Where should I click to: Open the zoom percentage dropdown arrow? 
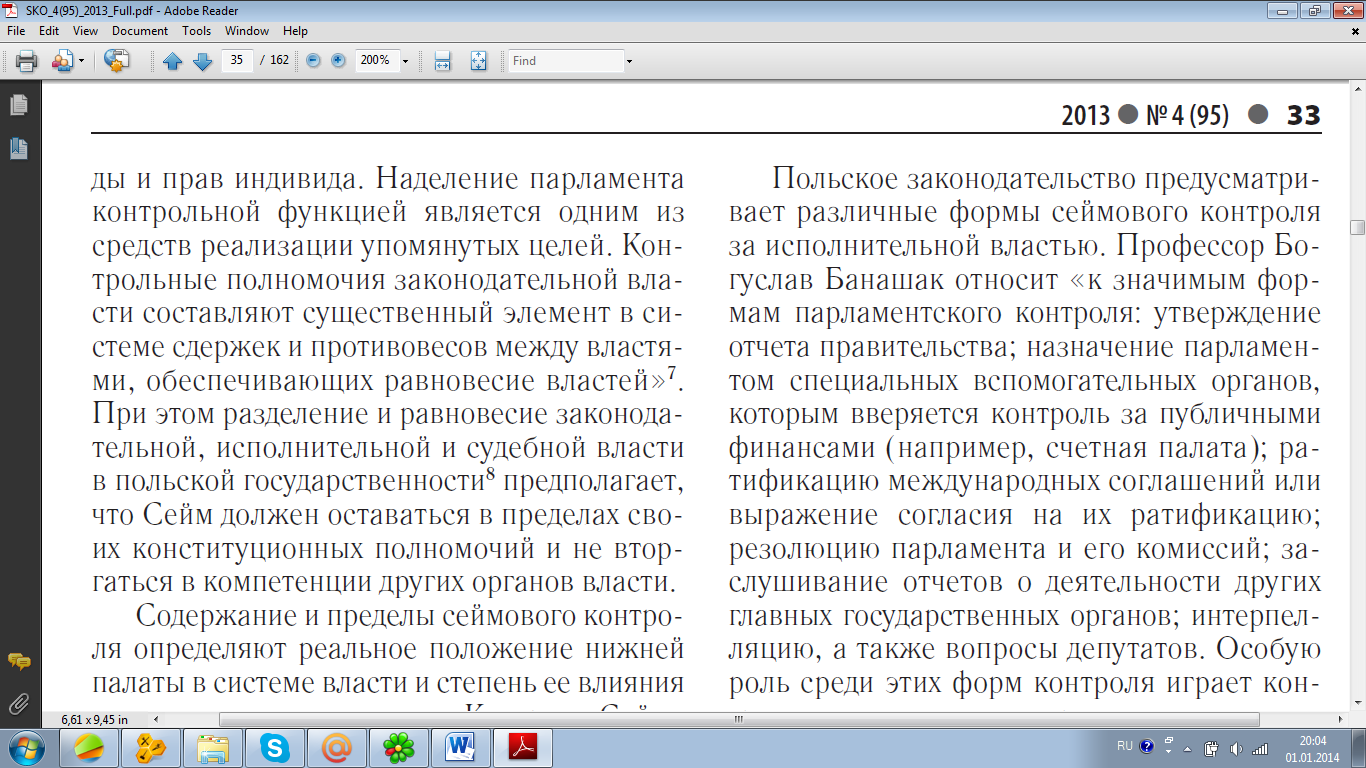tap(405, 61)
